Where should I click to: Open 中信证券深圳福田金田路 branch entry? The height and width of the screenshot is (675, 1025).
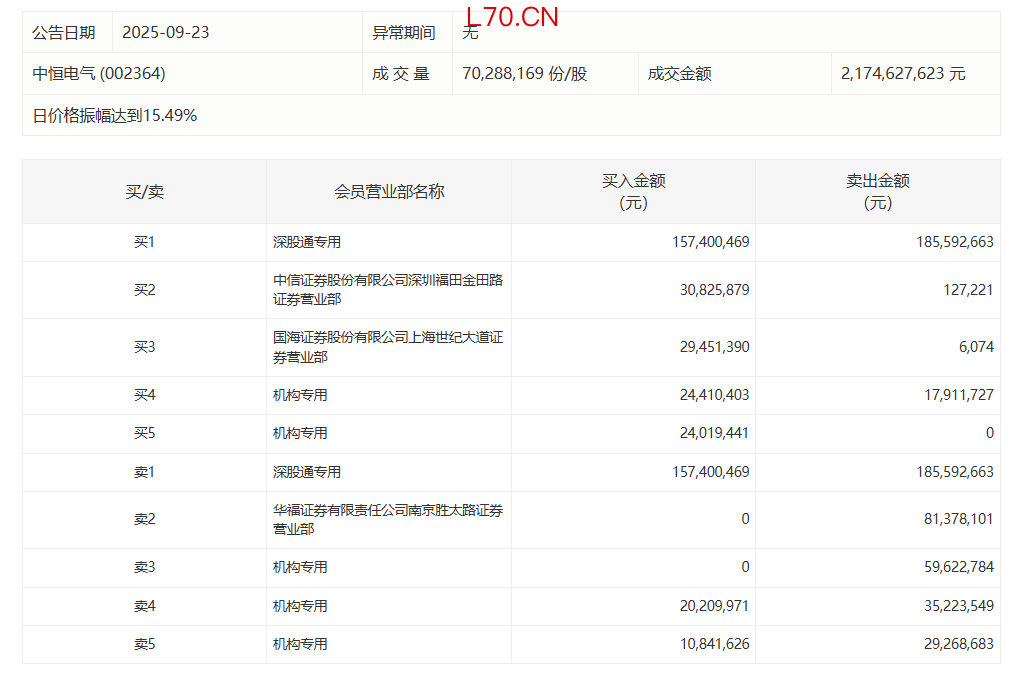[388, 290]
